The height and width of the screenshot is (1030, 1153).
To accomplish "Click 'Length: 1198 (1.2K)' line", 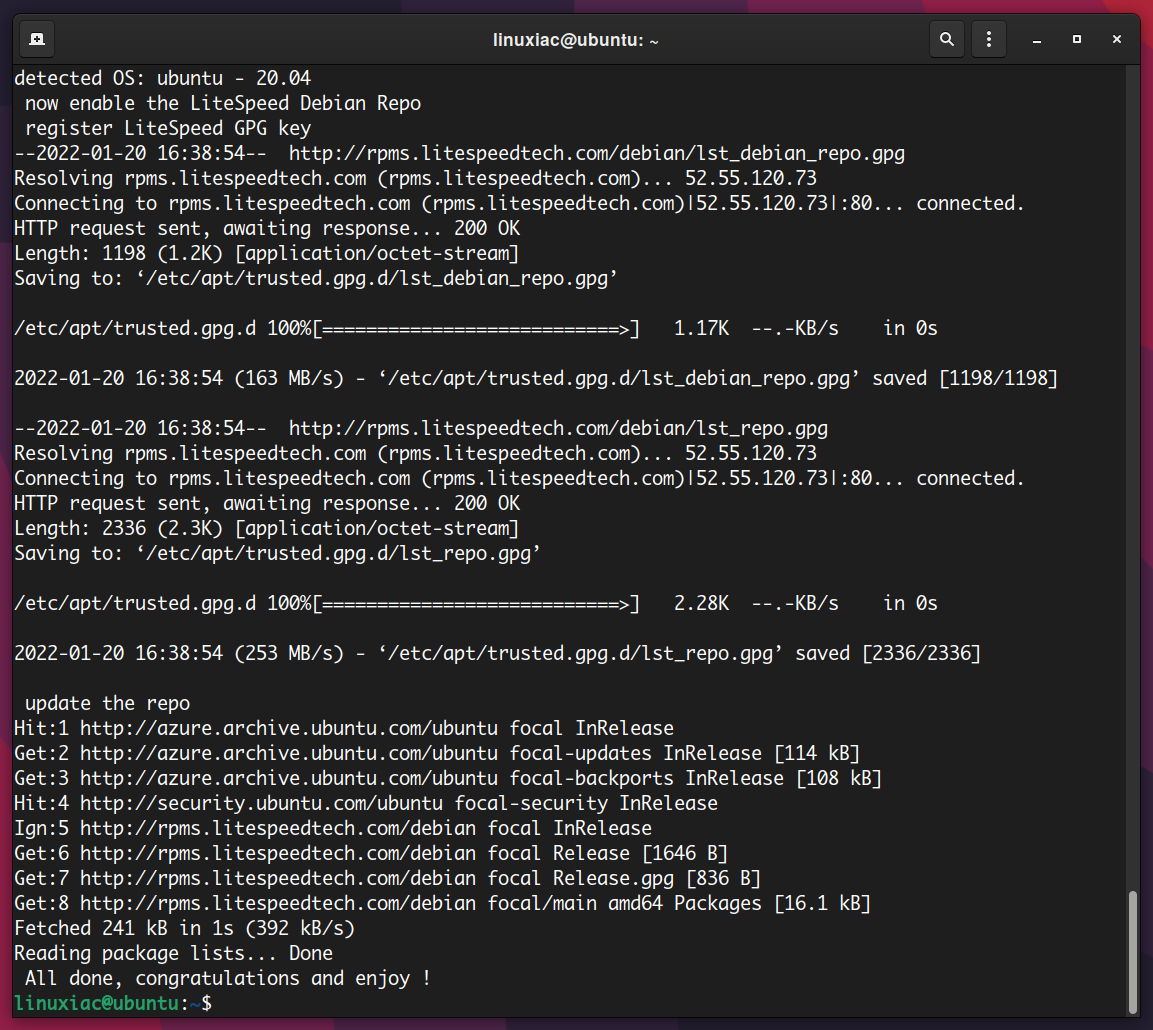I will coord(266,253).
